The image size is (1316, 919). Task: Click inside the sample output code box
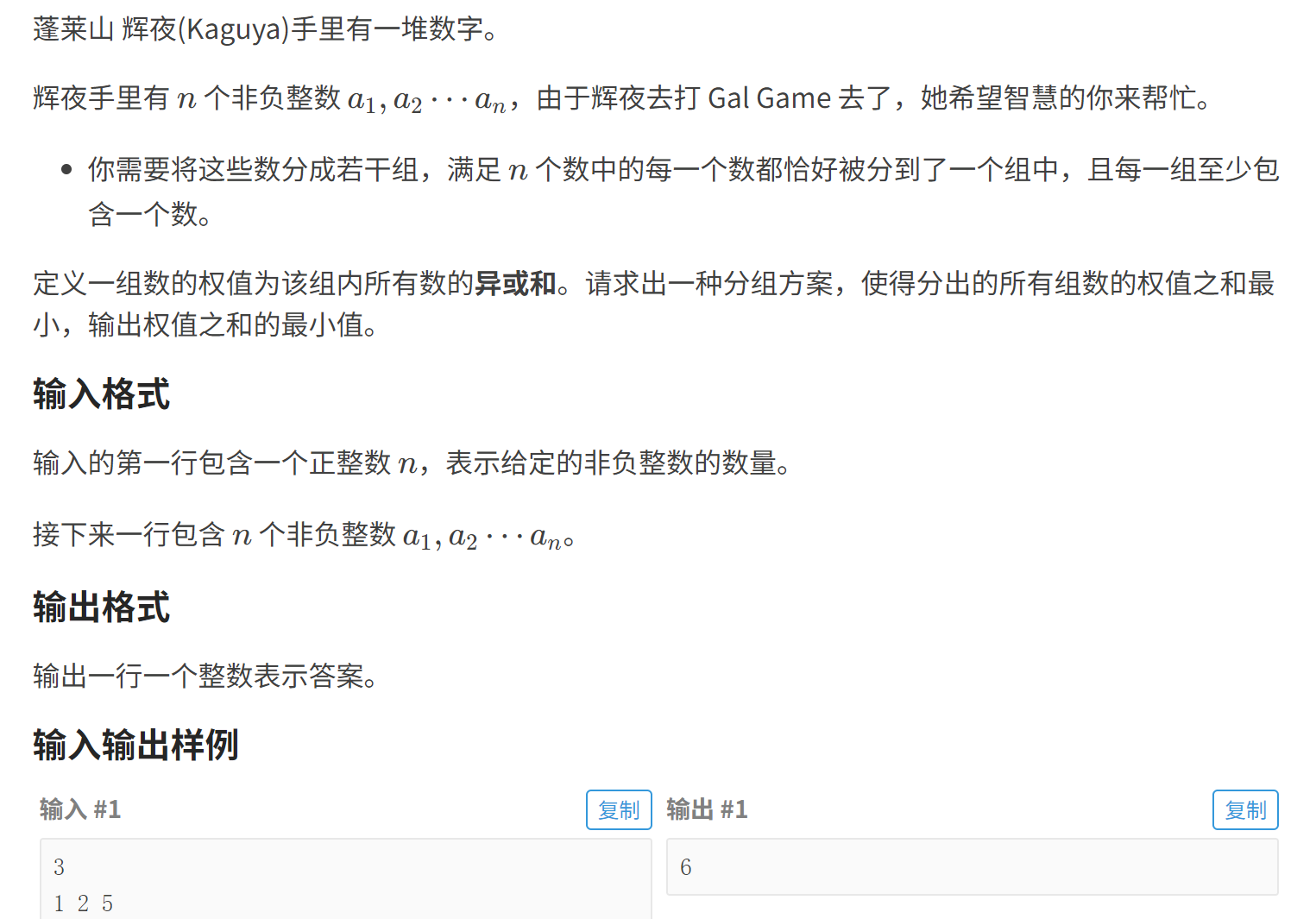click(x=973, y=866)
